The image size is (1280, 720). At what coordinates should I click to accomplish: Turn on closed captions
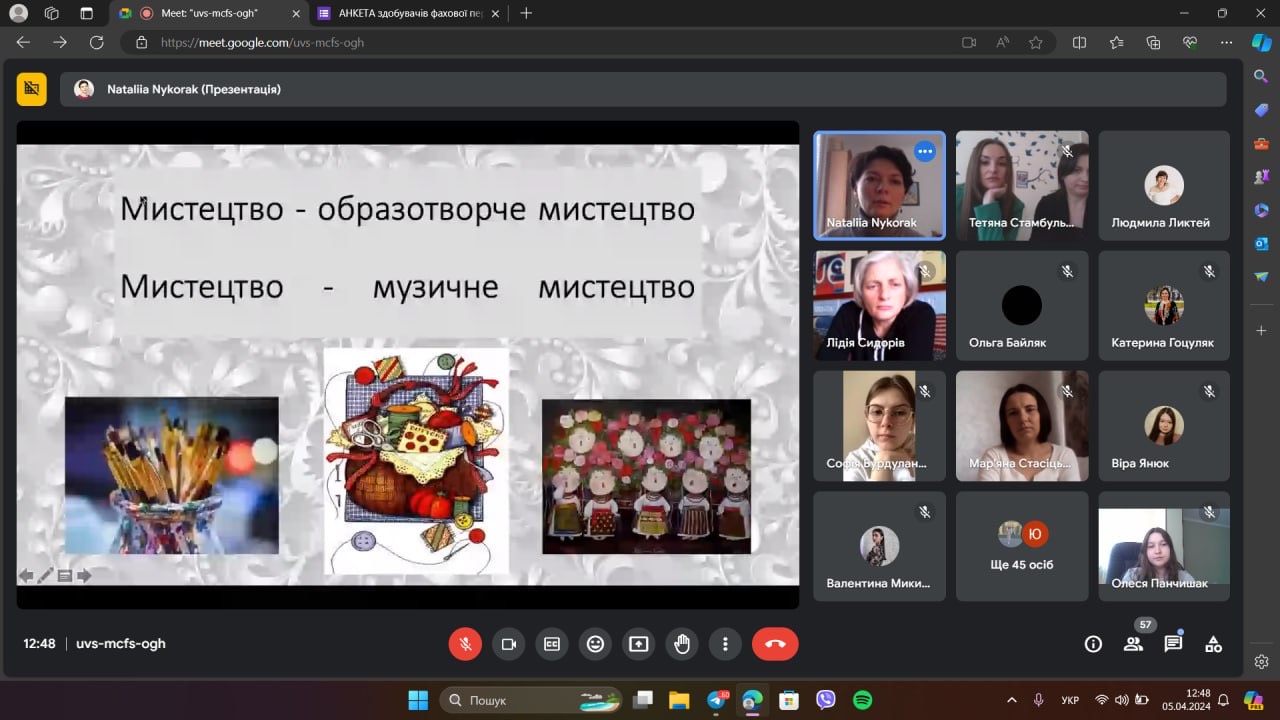[551, 644]
